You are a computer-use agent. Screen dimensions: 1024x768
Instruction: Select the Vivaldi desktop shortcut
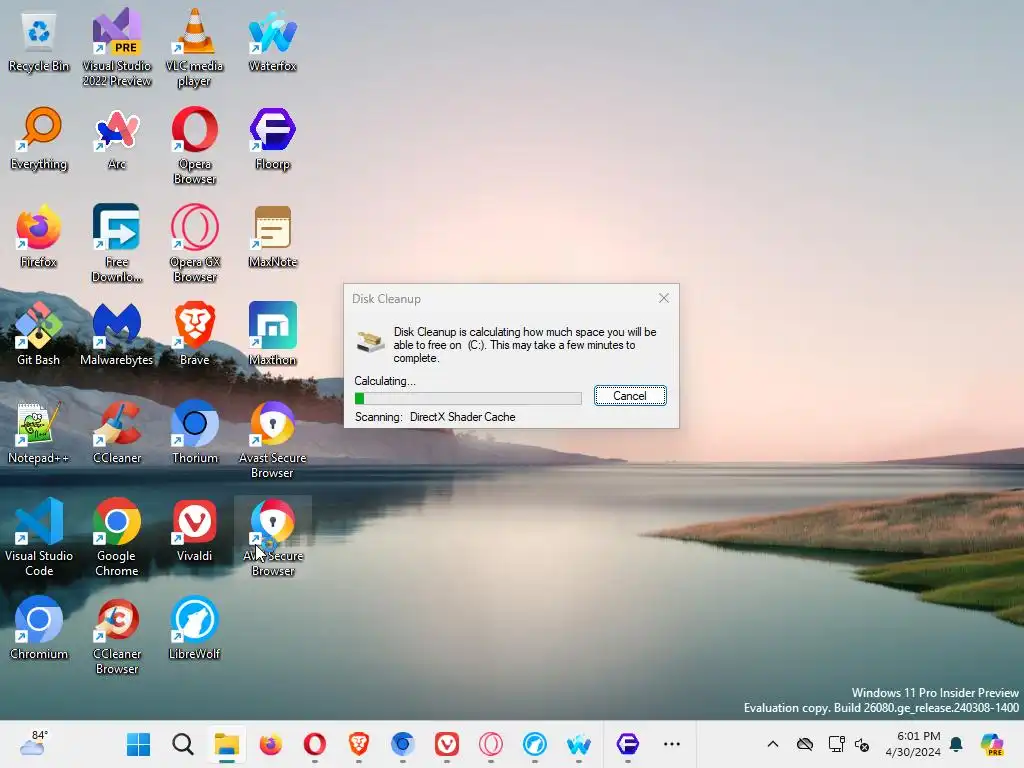pyautogui.click(x=195, y=532)
